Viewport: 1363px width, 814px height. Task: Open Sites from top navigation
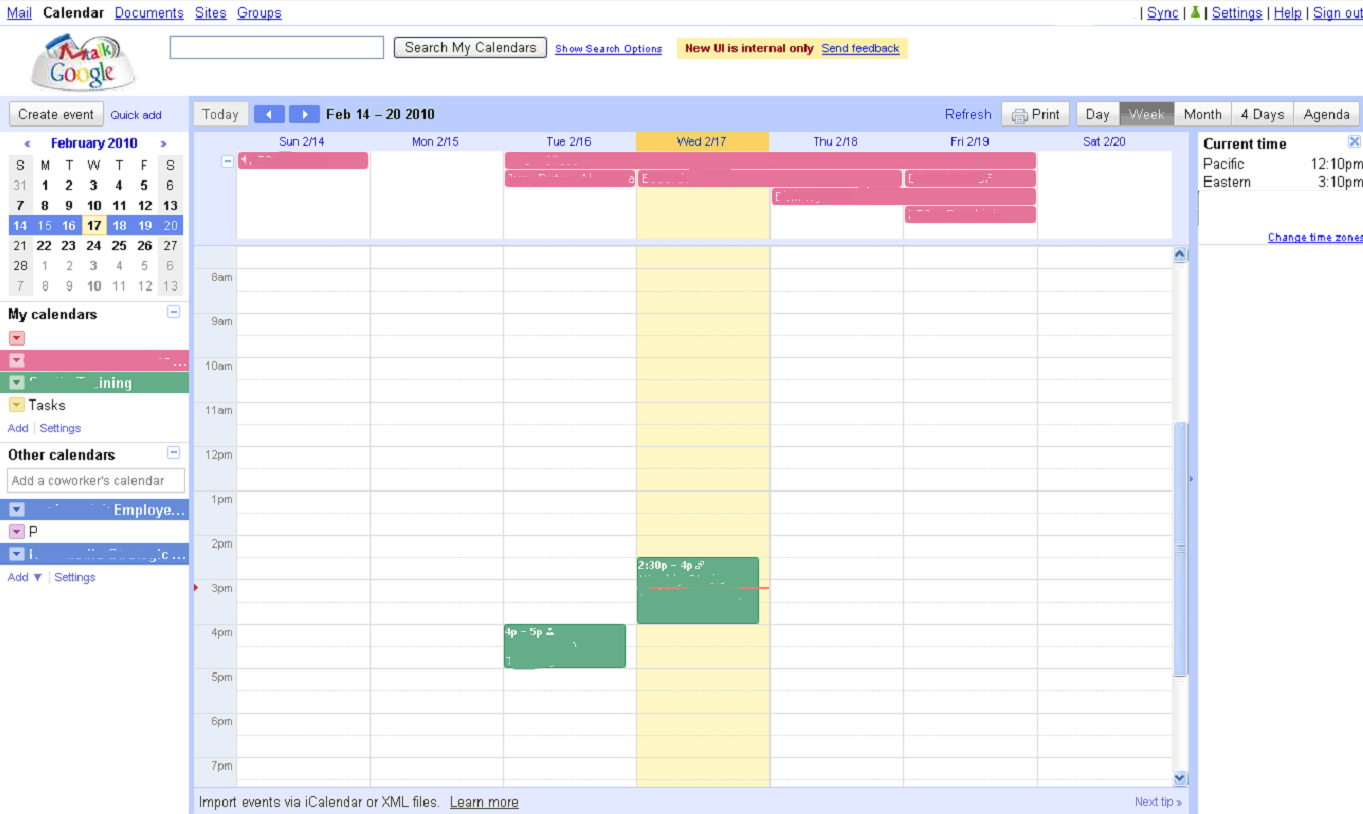point(211,13)
